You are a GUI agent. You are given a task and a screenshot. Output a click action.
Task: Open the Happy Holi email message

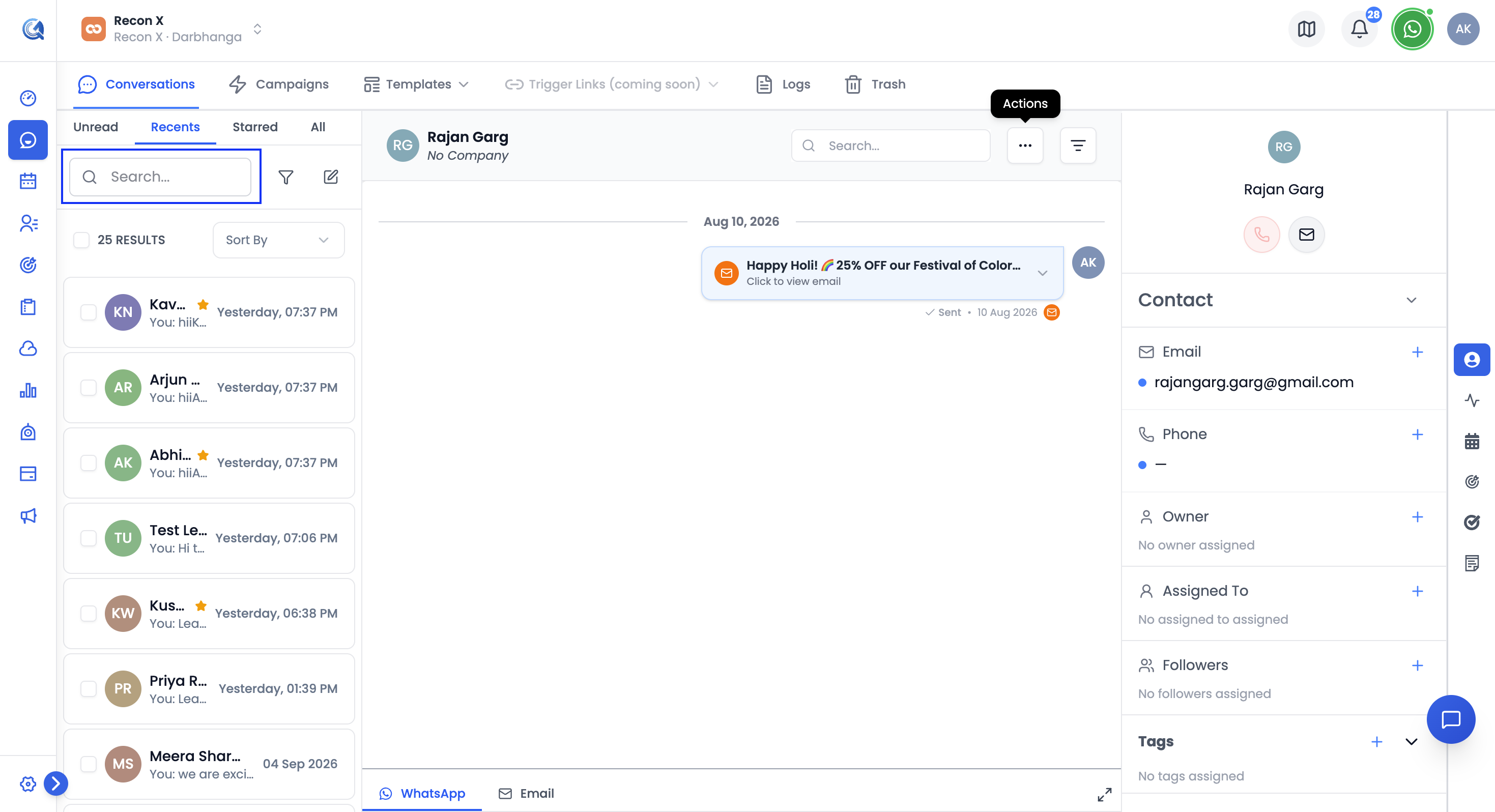pos(882,273)
